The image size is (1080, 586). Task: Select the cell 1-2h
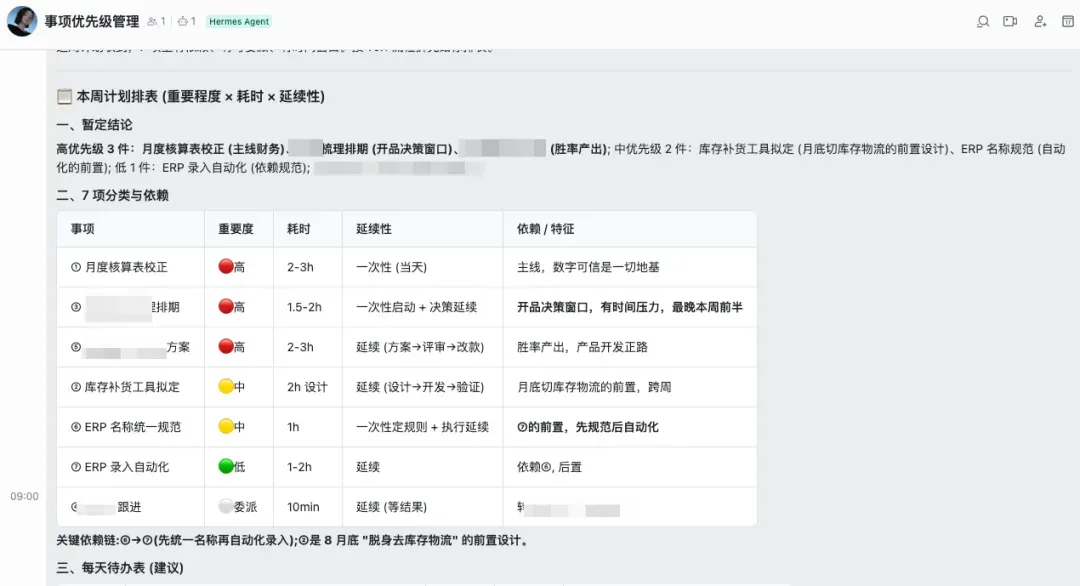(300, 467)
